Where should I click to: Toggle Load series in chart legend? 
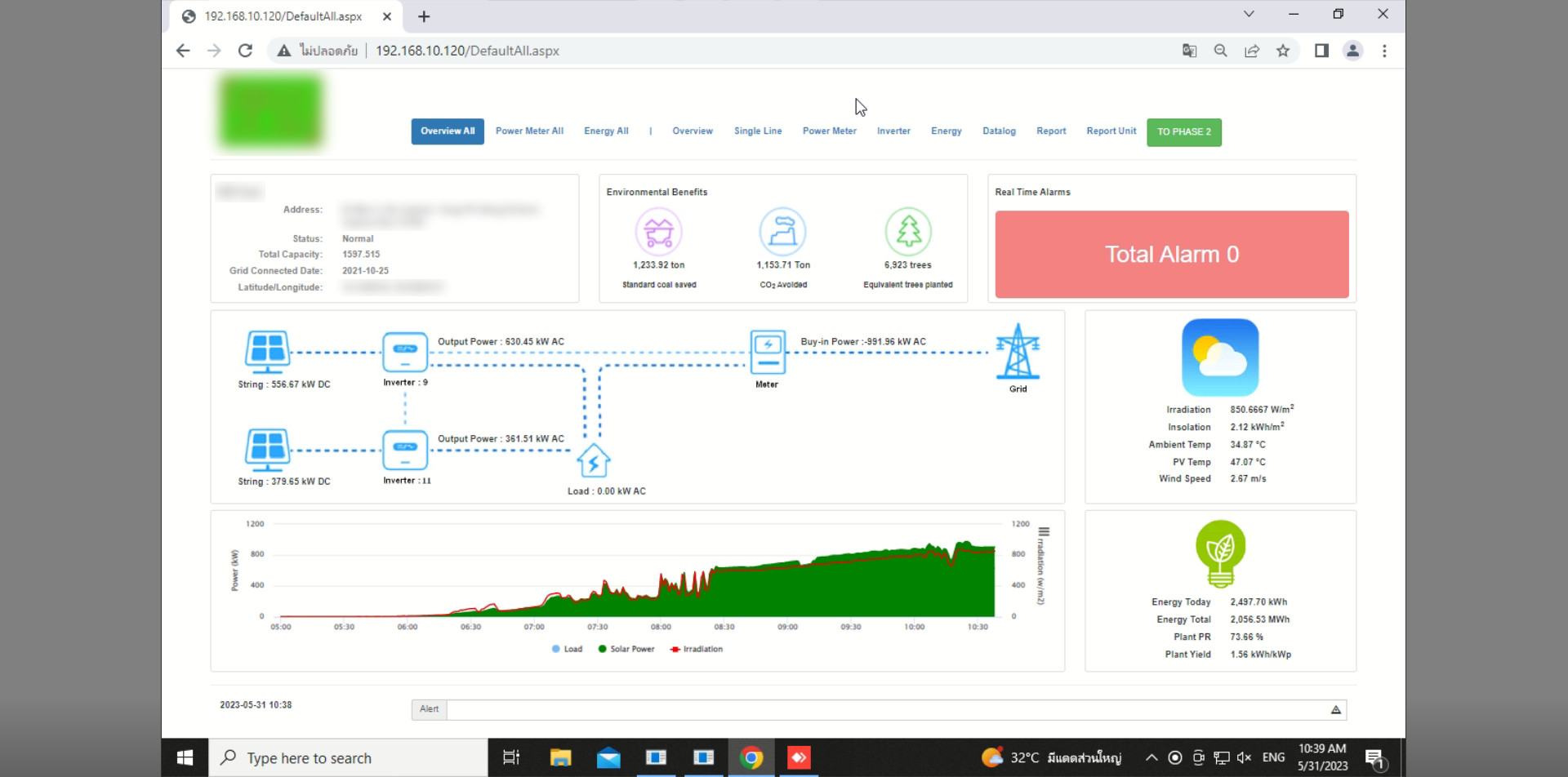pos(567,649)
